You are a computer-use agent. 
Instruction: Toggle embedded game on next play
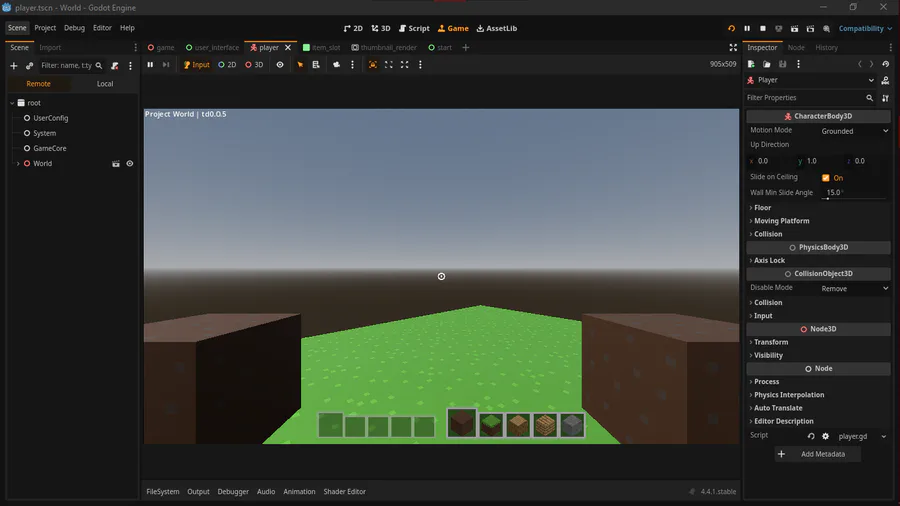coord(373,65)
